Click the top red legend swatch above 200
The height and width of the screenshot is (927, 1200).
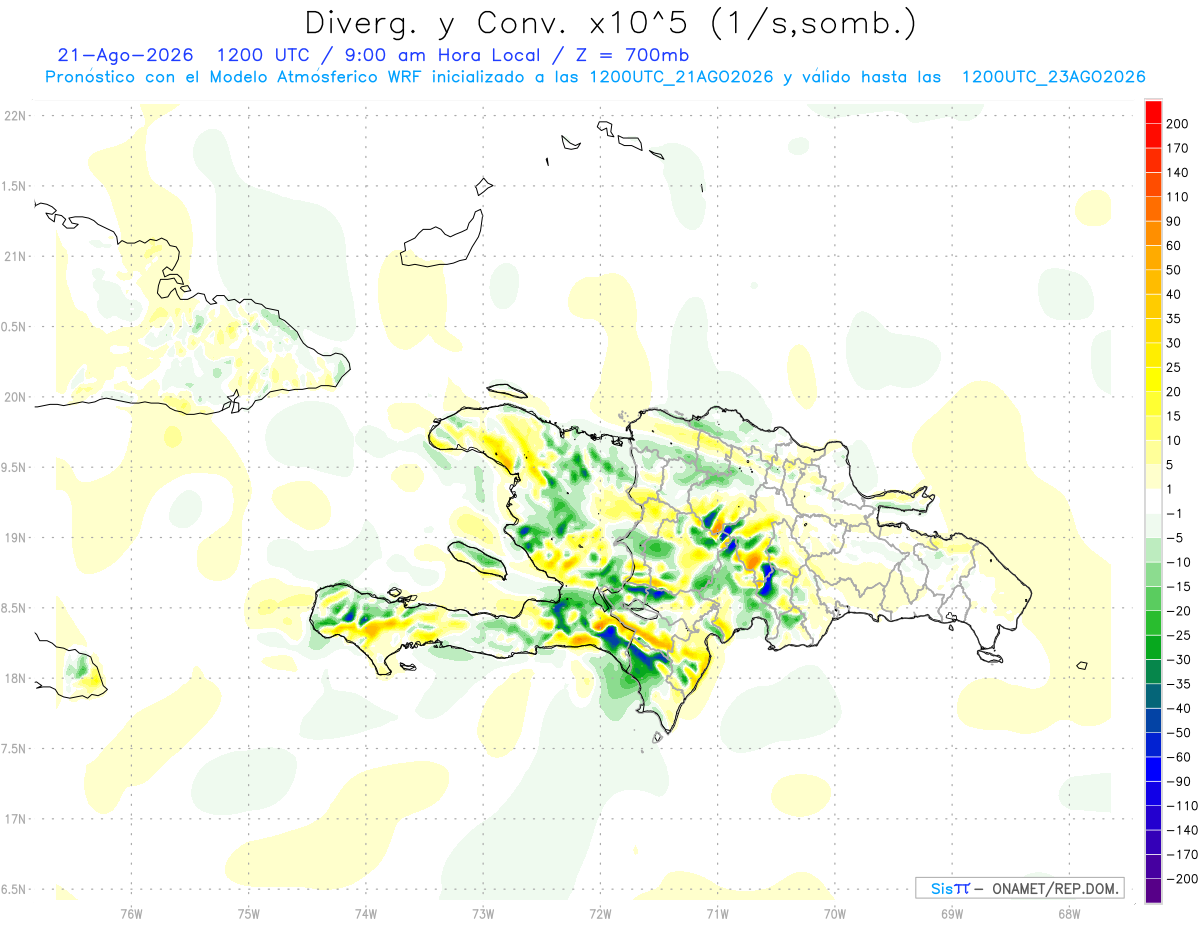pos(1153,111)
